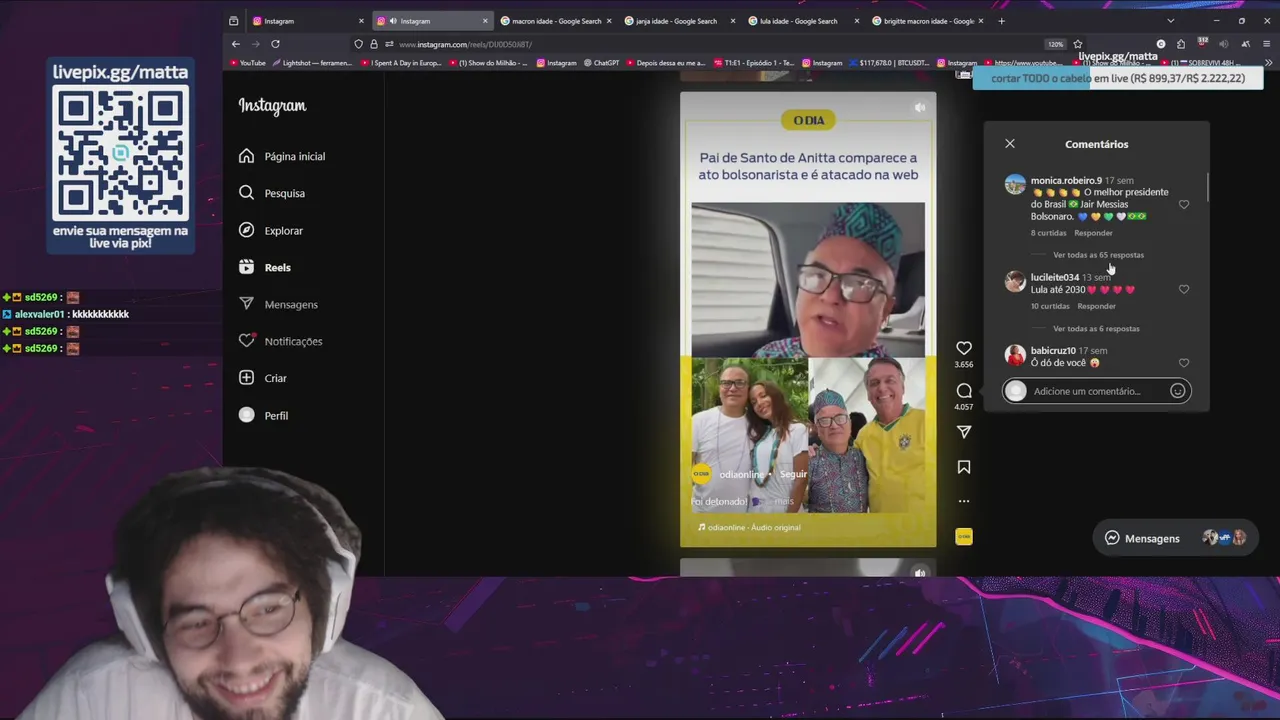Click the reel comment bubble icon
This screenshot has width=1280, height=720.
tap(964, 391)
